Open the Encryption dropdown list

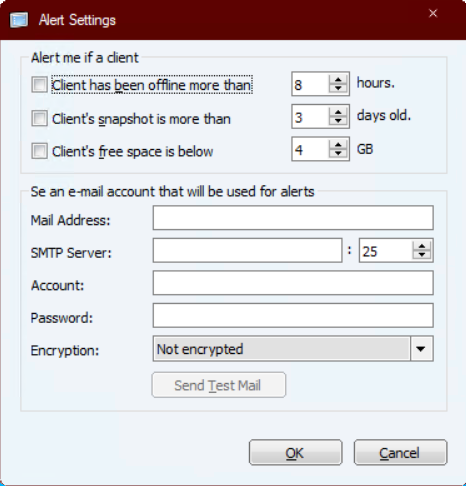pos(421,349)
